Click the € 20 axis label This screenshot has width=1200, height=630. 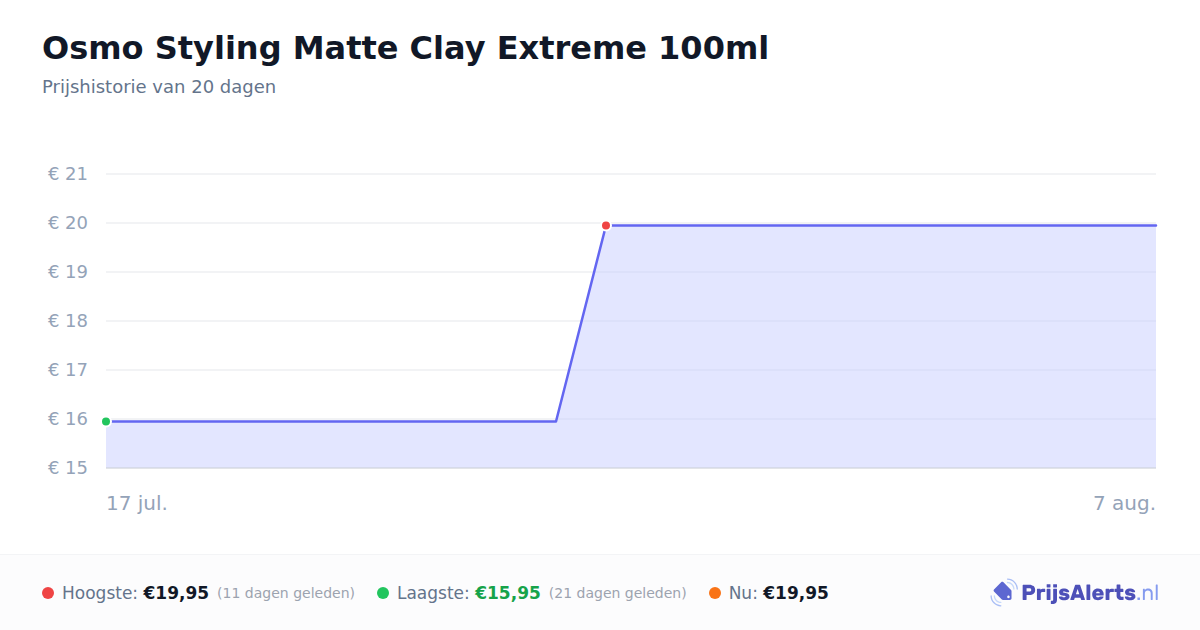68,223
